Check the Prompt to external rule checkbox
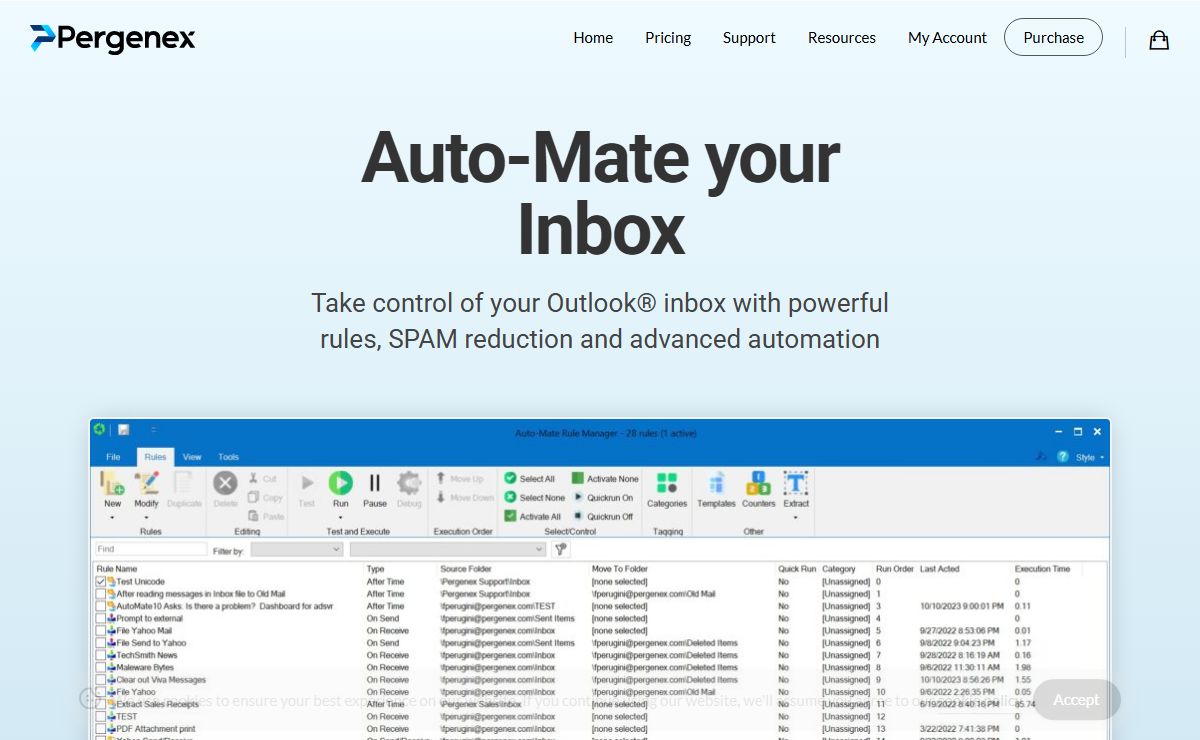Screen dimensions: 1200x740 click(x=100, y=619)
